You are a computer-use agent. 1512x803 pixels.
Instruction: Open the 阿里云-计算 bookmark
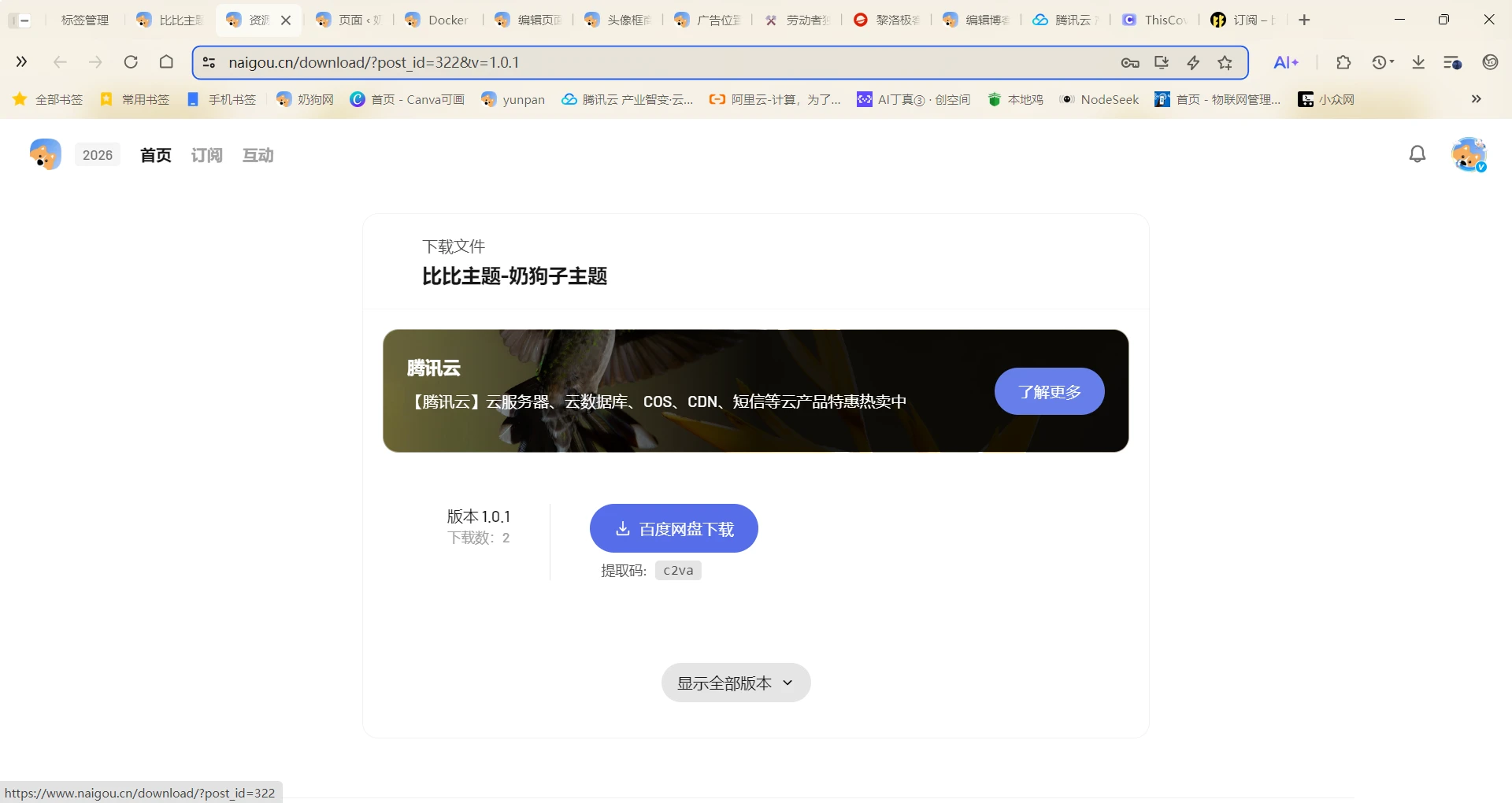click(x=775, y=99)
